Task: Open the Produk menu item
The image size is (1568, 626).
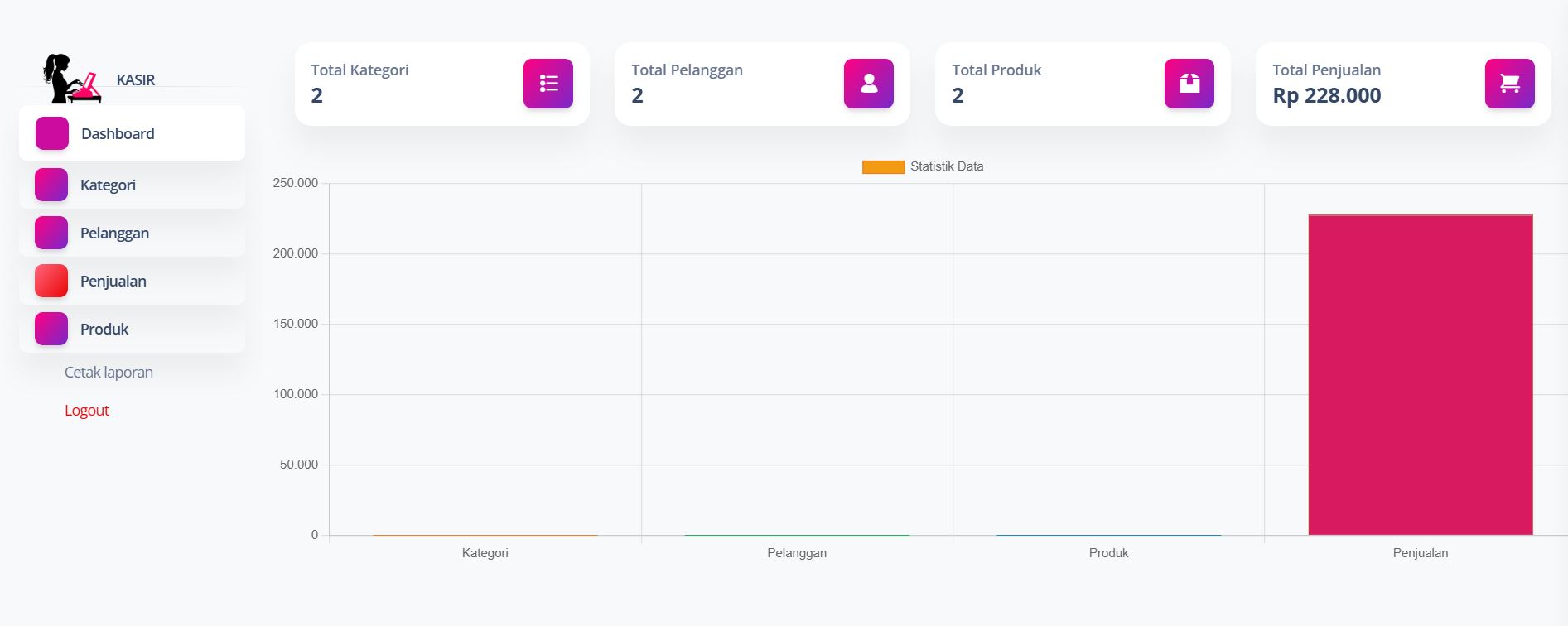Action: (132, 329)
